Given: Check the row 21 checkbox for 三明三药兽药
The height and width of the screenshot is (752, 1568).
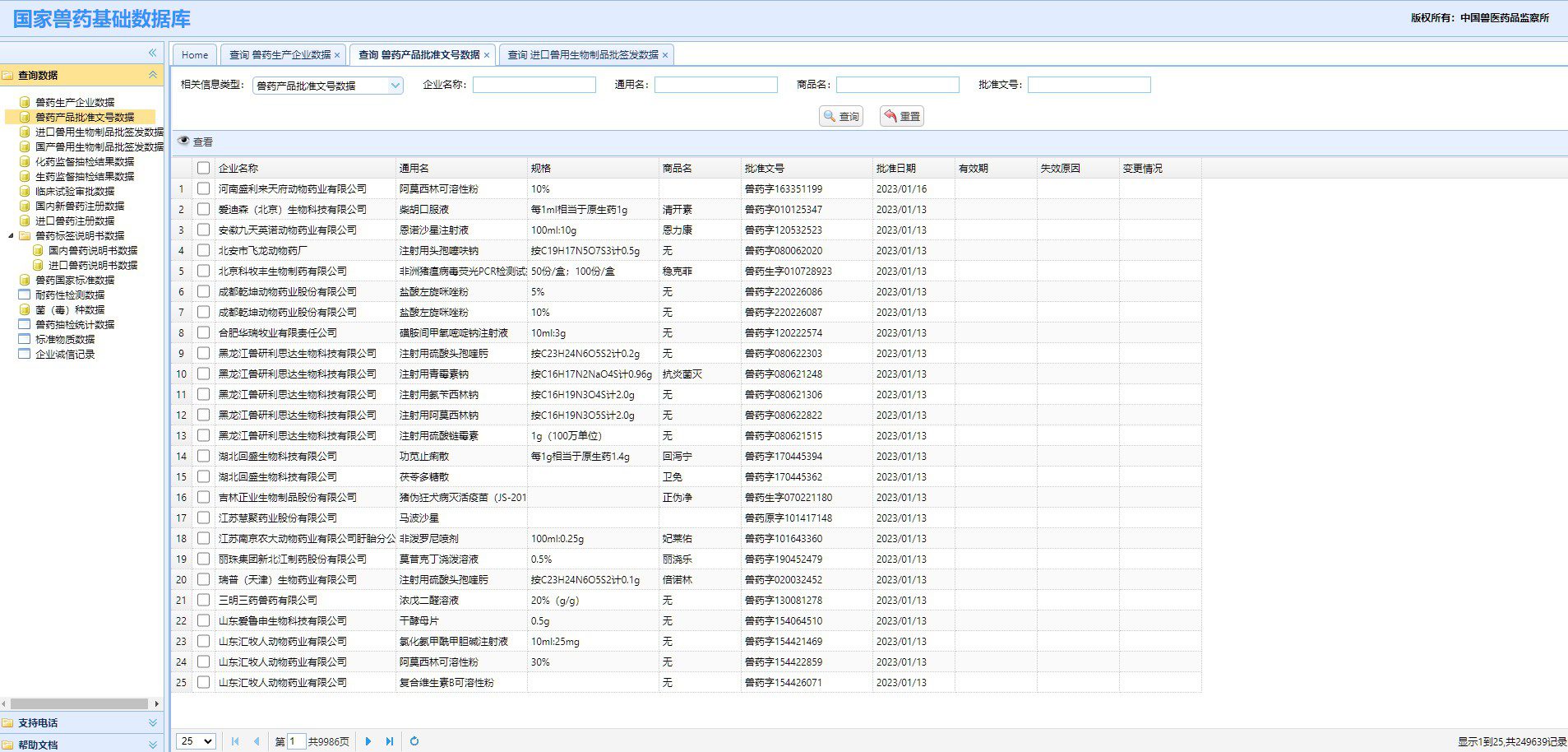Looking at the screenshot, I should [203, 600].
